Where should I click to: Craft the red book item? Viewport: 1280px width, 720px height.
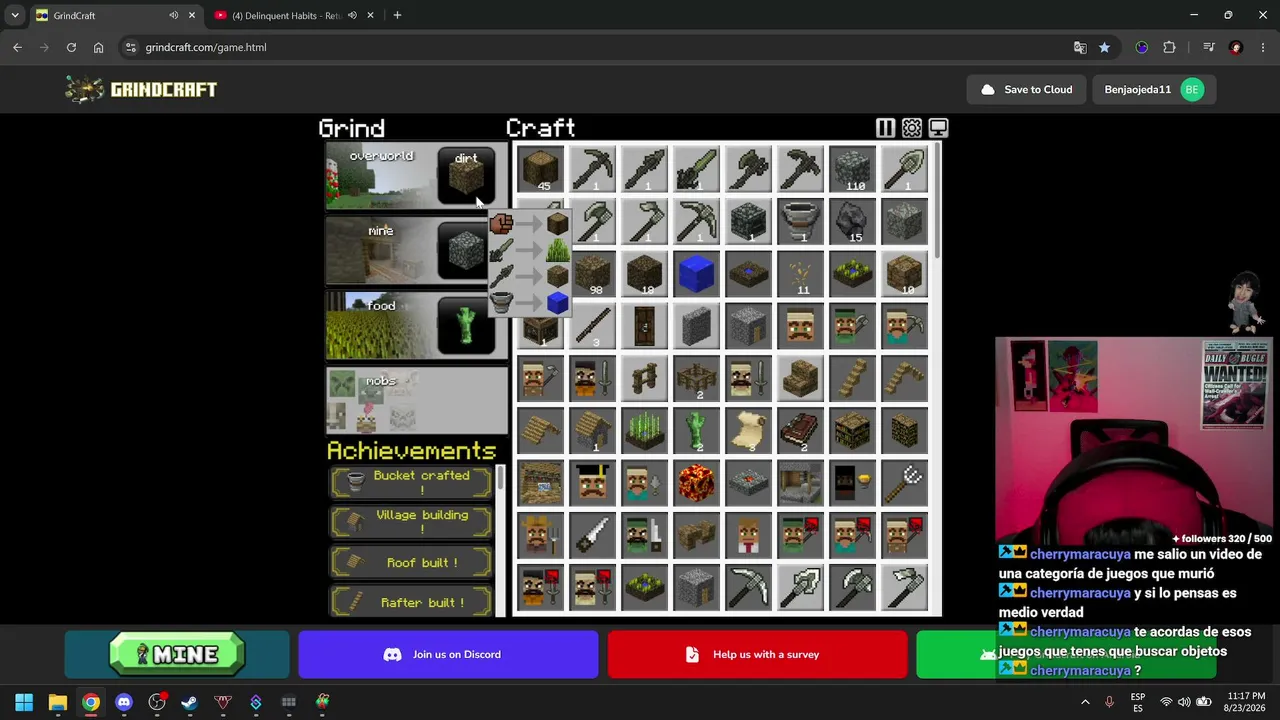click(x=801, y=430)
